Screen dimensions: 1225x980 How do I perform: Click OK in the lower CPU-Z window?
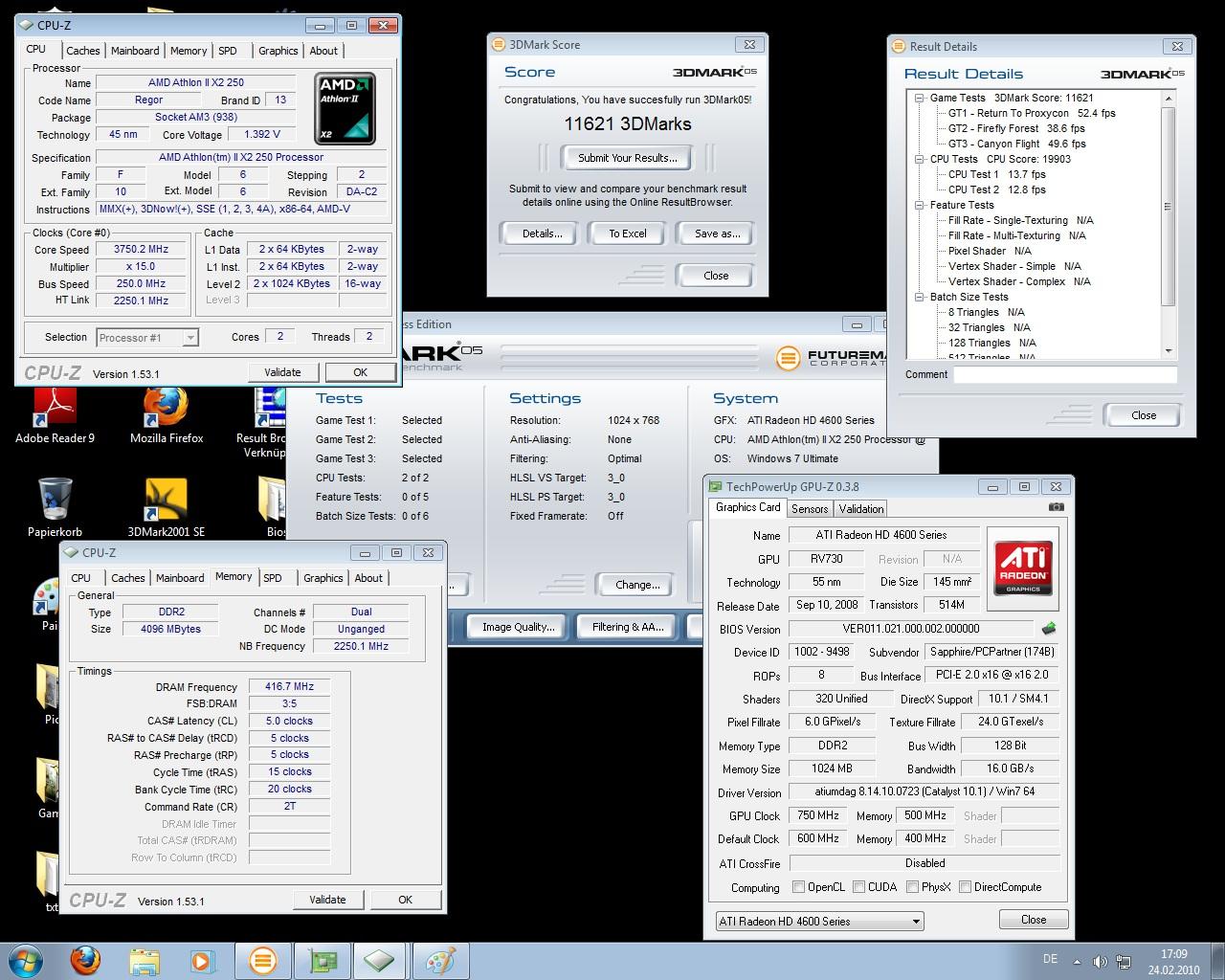point(405,900)
